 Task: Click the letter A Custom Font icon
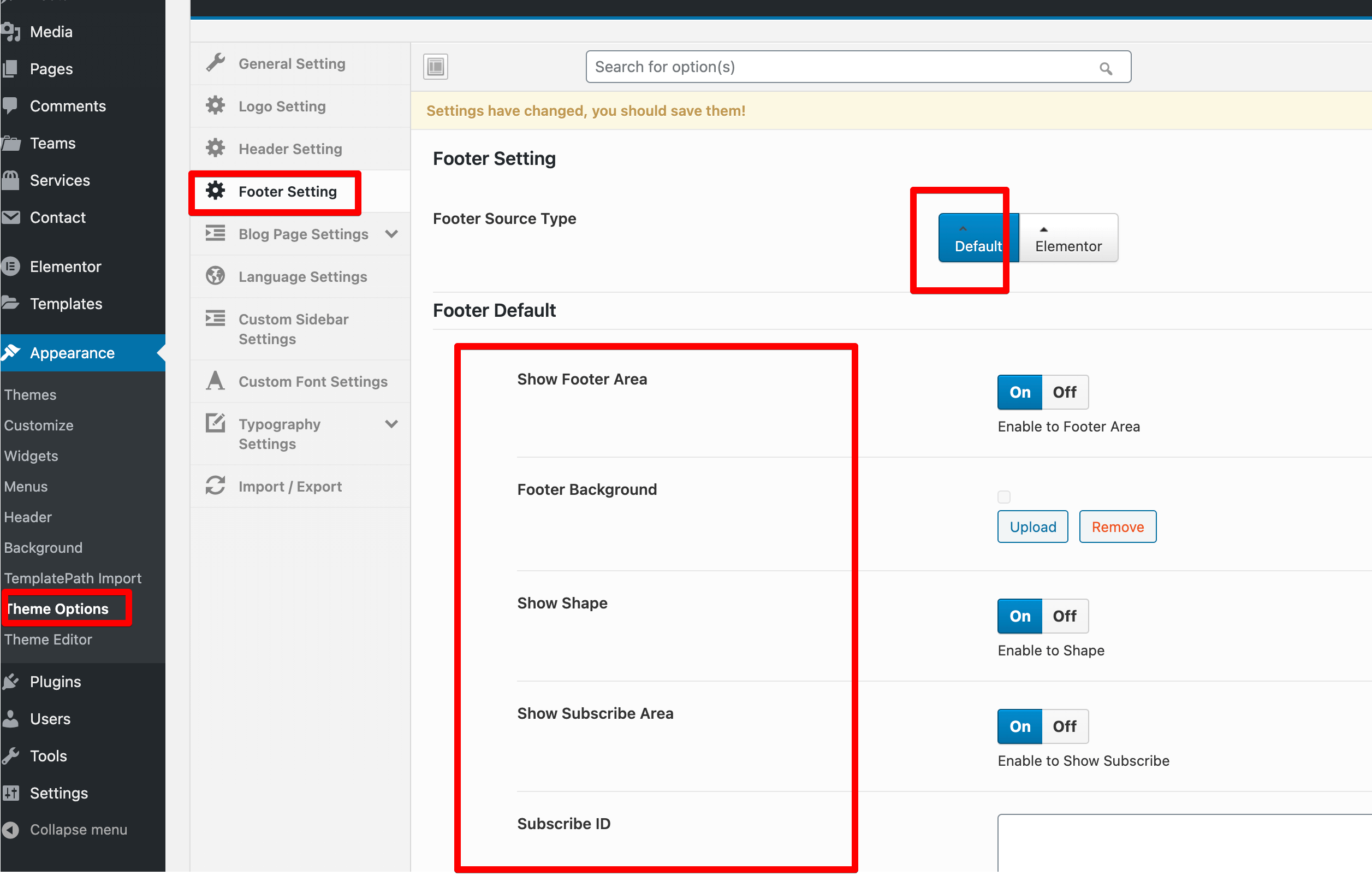click(x=215, y=381)
